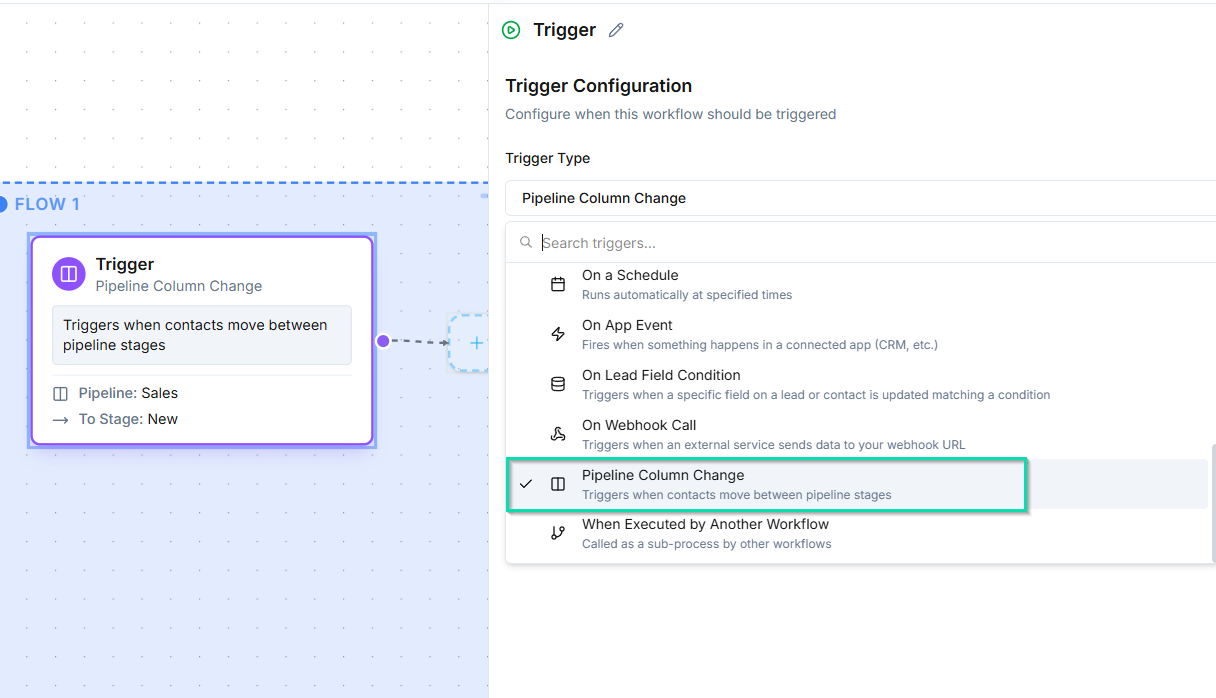Choose When Executed by Another Workflow
This screenshot has height=698, width=1216.
[706, 534]
